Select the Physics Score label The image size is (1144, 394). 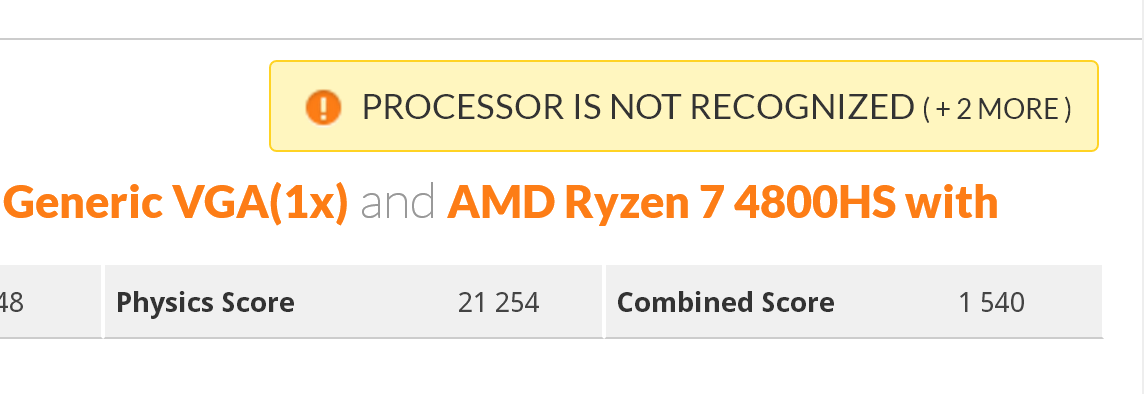click(205, 302)
